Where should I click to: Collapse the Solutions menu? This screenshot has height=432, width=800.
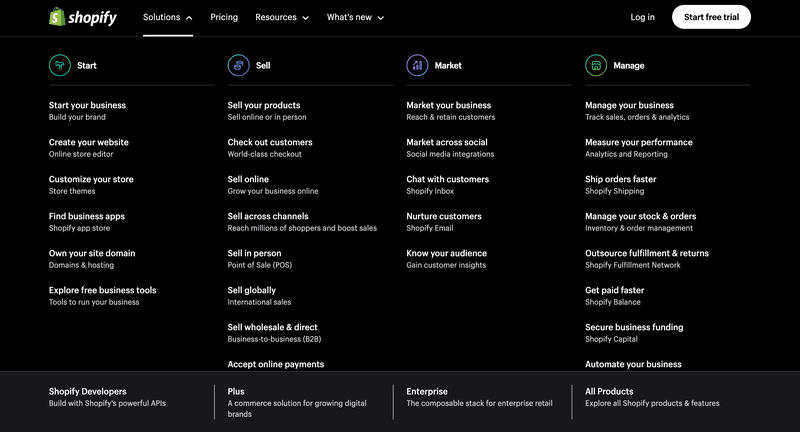[168, 17]
